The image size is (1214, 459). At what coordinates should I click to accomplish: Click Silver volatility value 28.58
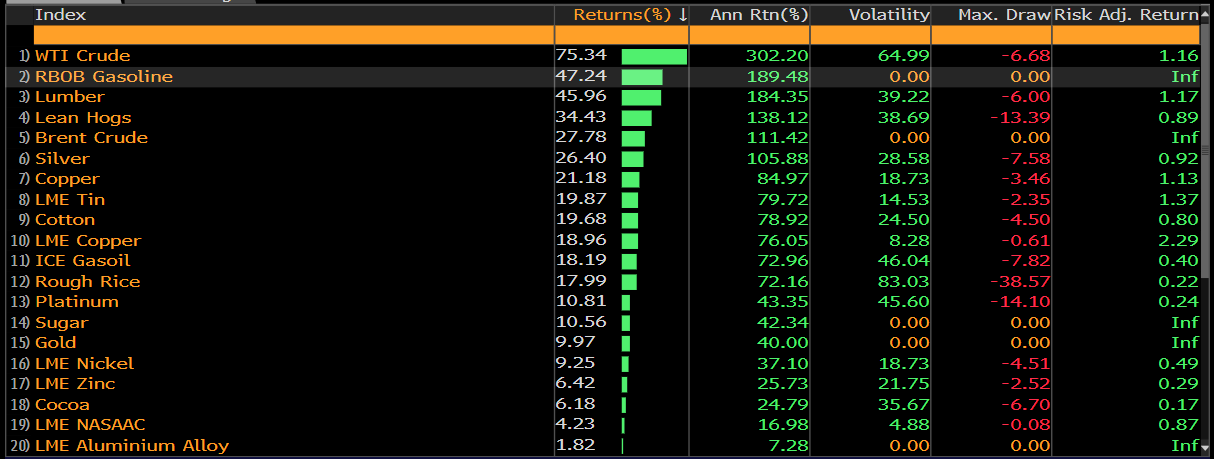(x=905, y=159)
